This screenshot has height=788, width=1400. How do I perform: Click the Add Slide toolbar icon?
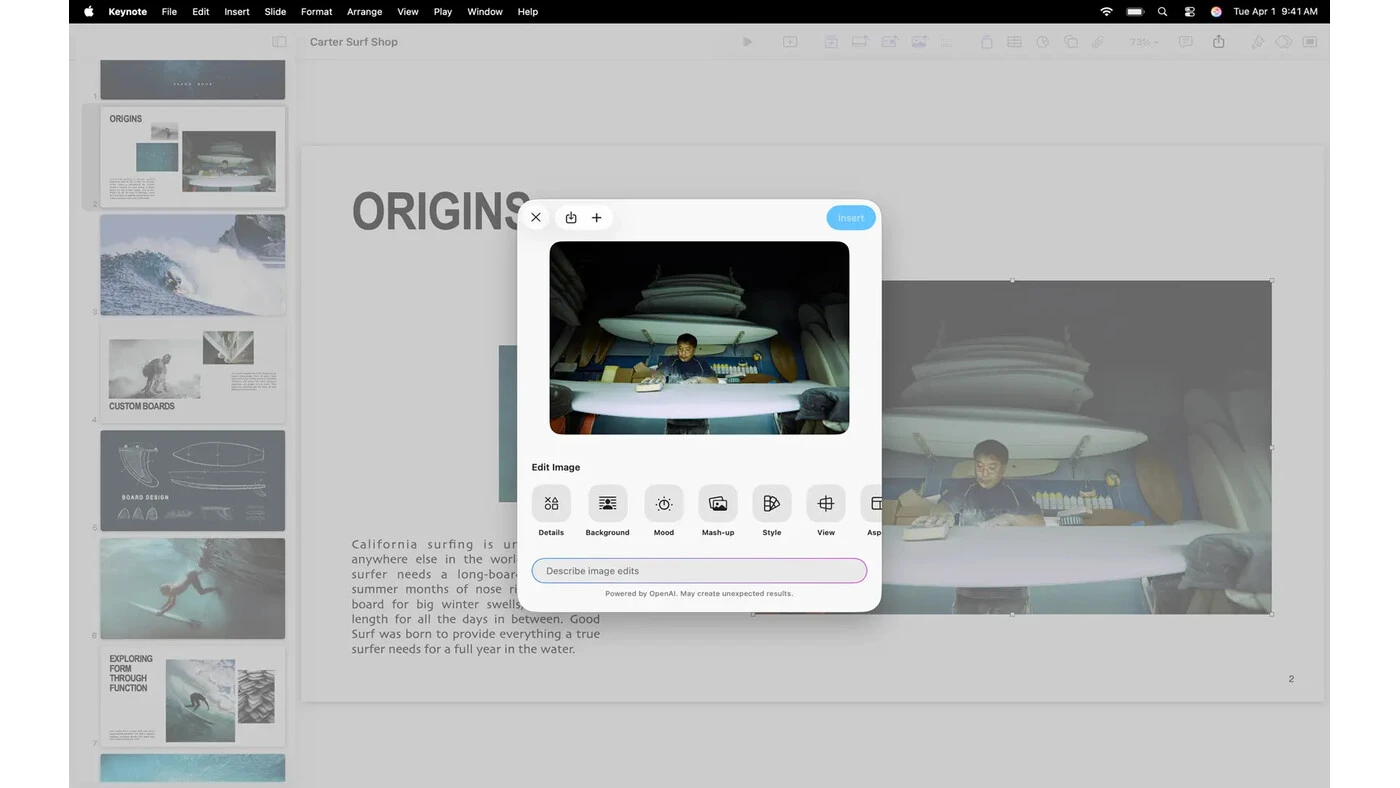click(x=790, y=42)
